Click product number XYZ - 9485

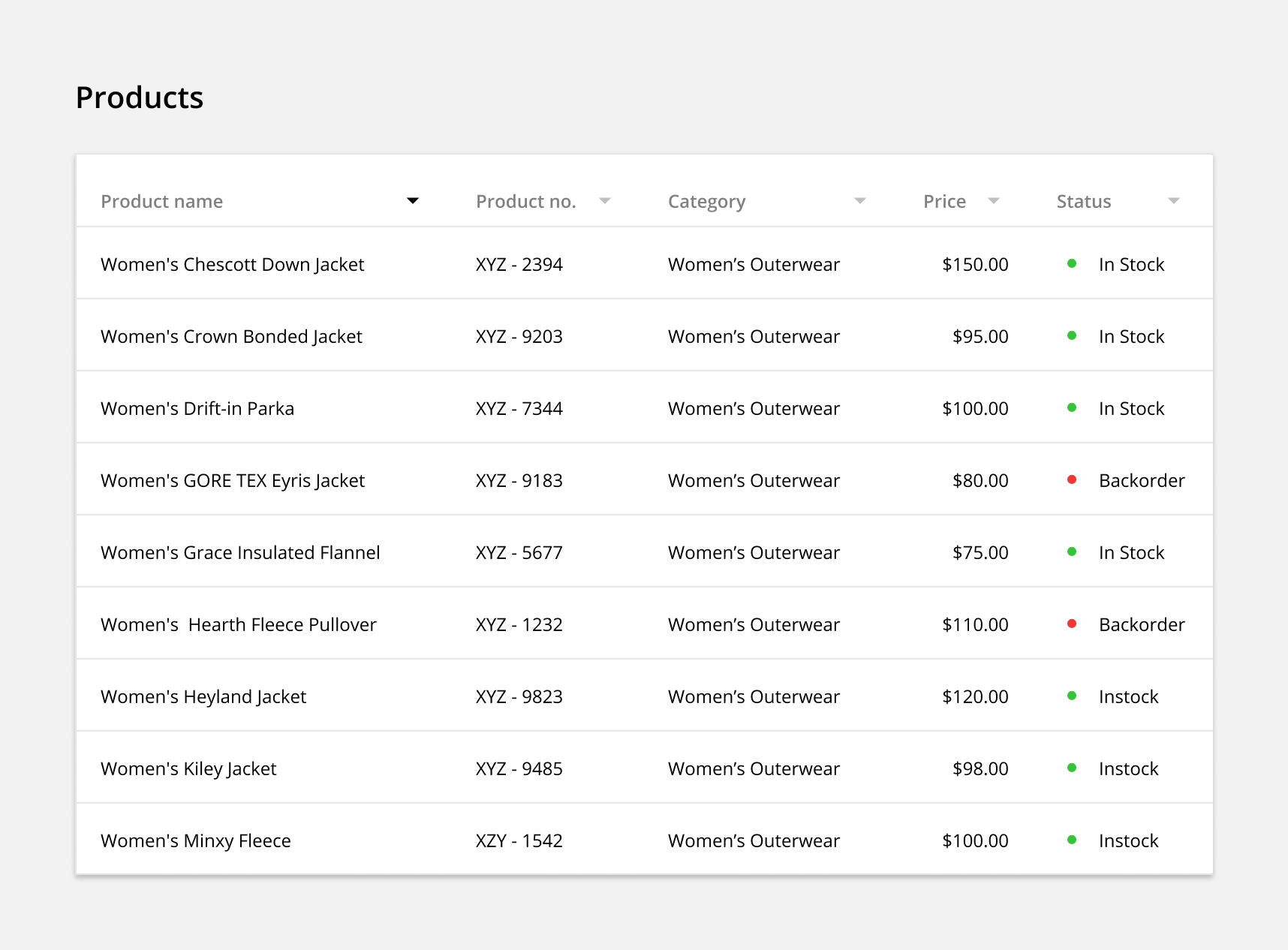[x=519, y=768]
